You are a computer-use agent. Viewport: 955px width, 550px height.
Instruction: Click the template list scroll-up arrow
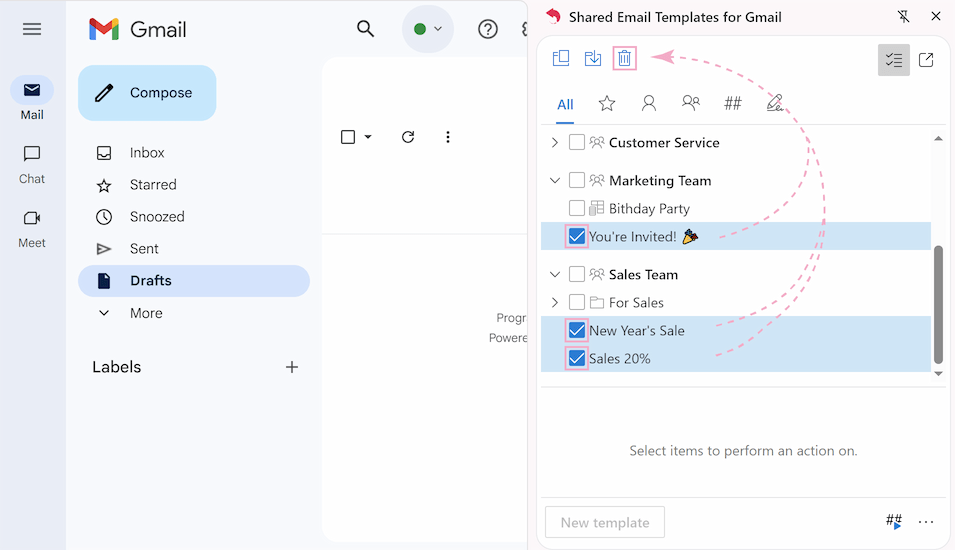tap(939, 138)
